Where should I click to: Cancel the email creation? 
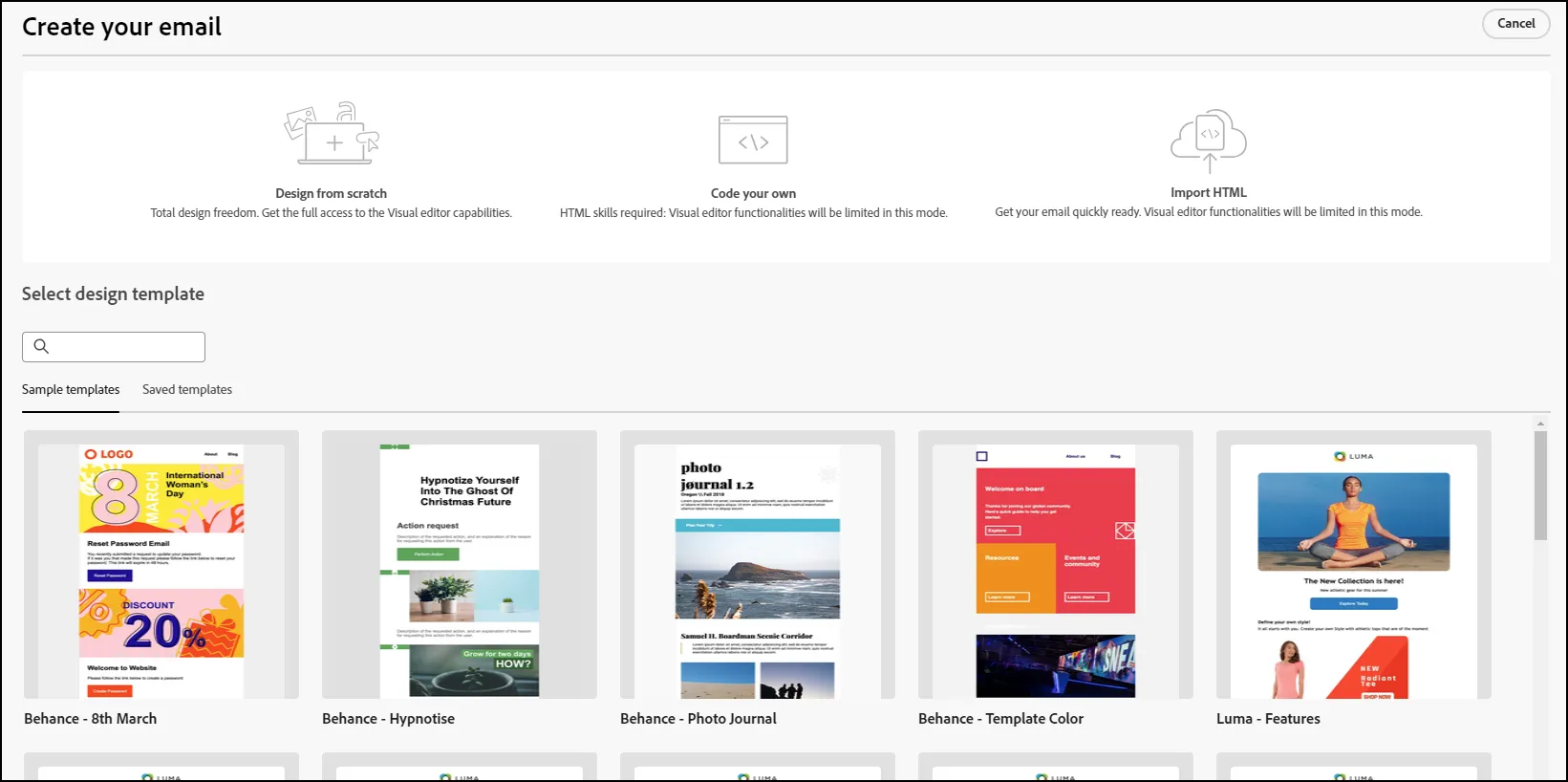[1515, 24]
